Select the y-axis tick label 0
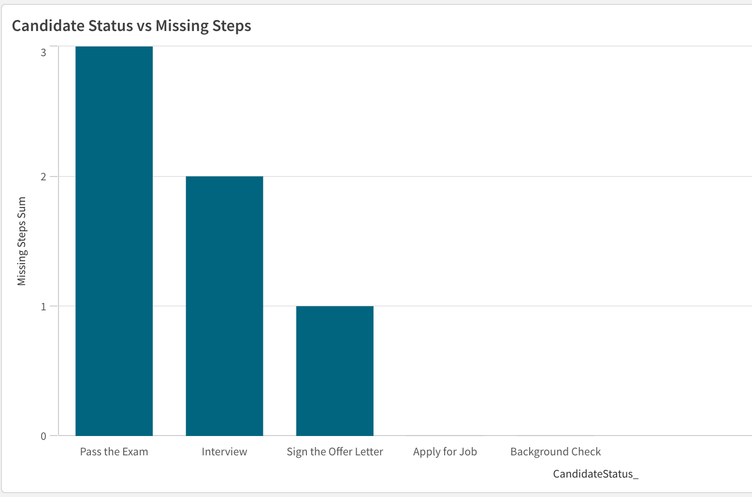This screenshot has height=497, width=752. 44,435
